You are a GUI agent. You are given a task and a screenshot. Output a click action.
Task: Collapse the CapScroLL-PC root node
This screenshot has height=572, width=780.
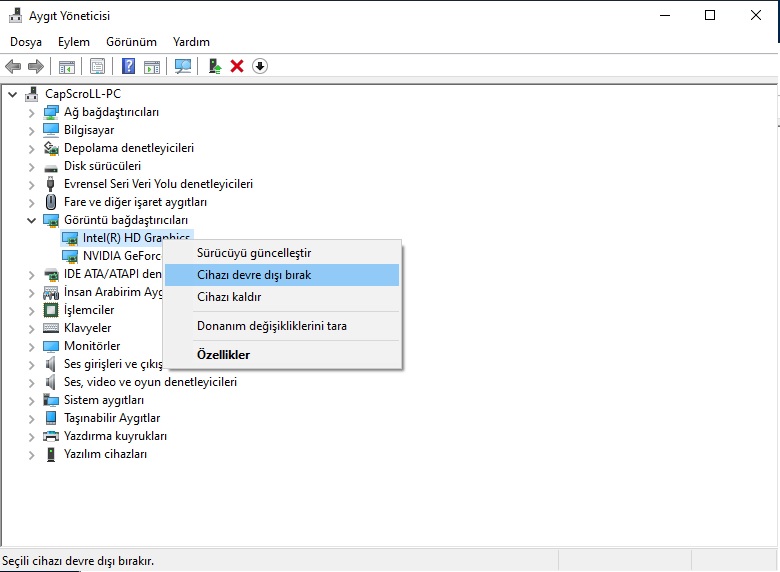(x=12, y=94)
